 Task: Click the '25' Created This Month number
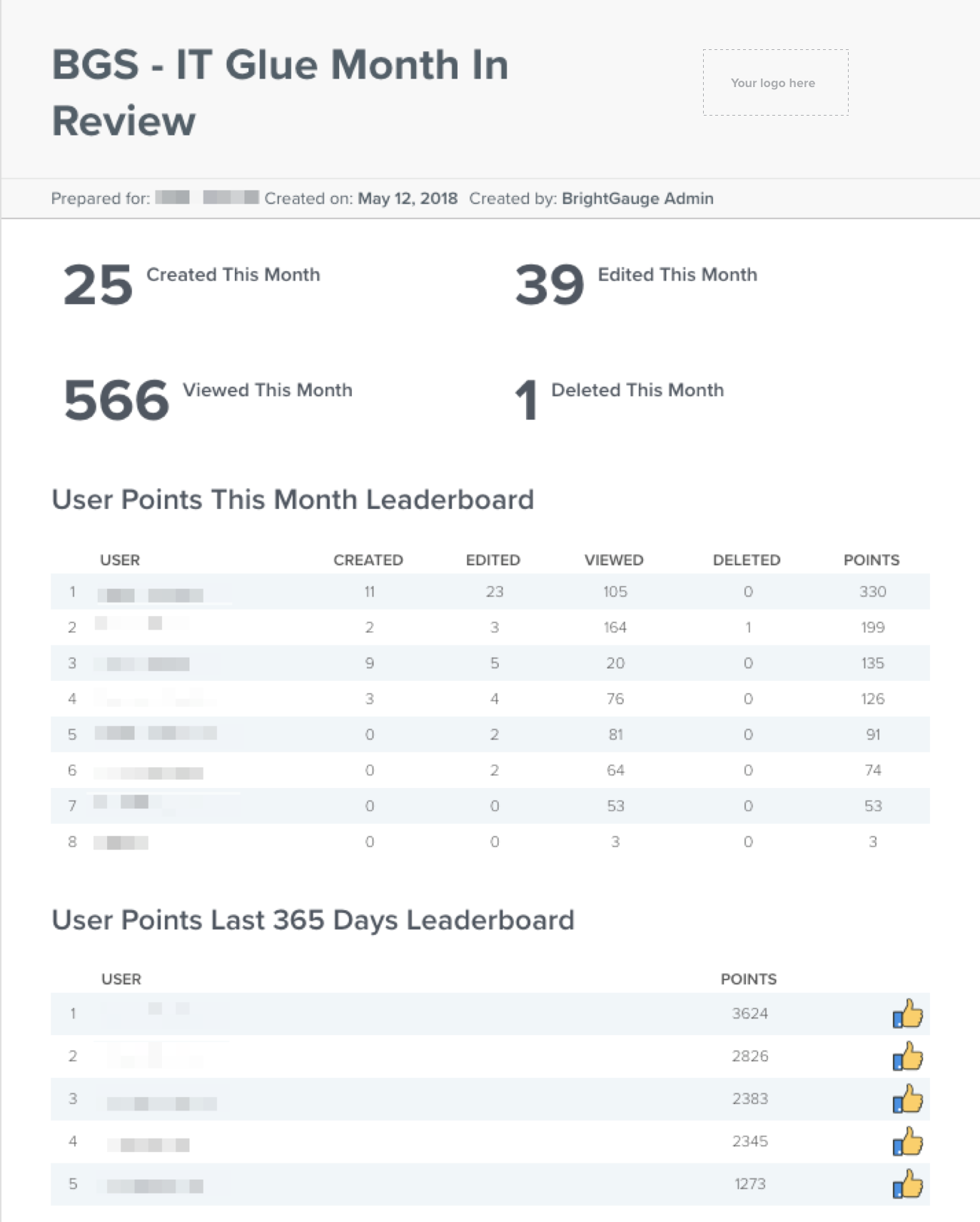tap(98, 286)
